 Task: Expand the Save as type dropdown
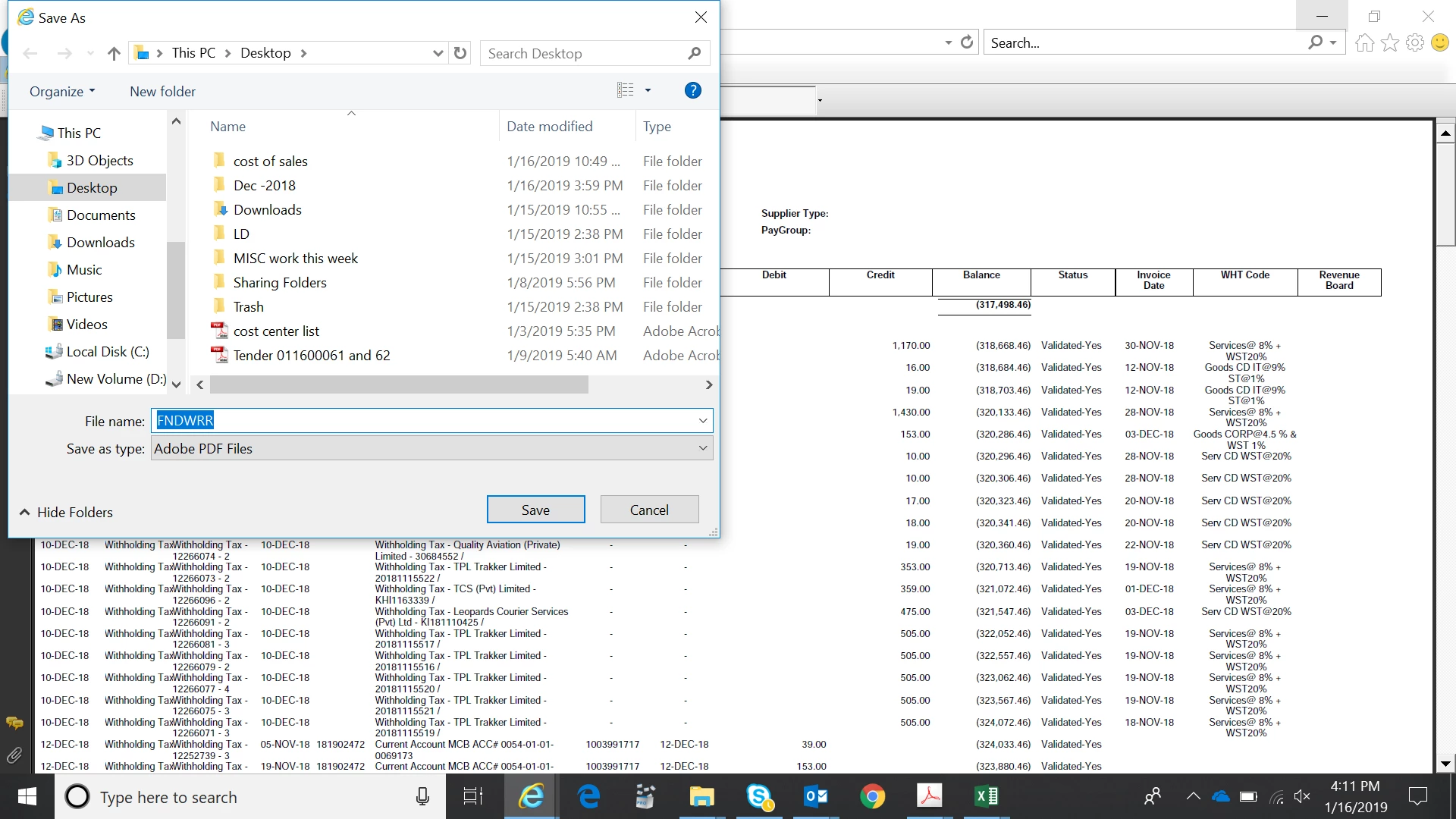(x=703, y=448)
